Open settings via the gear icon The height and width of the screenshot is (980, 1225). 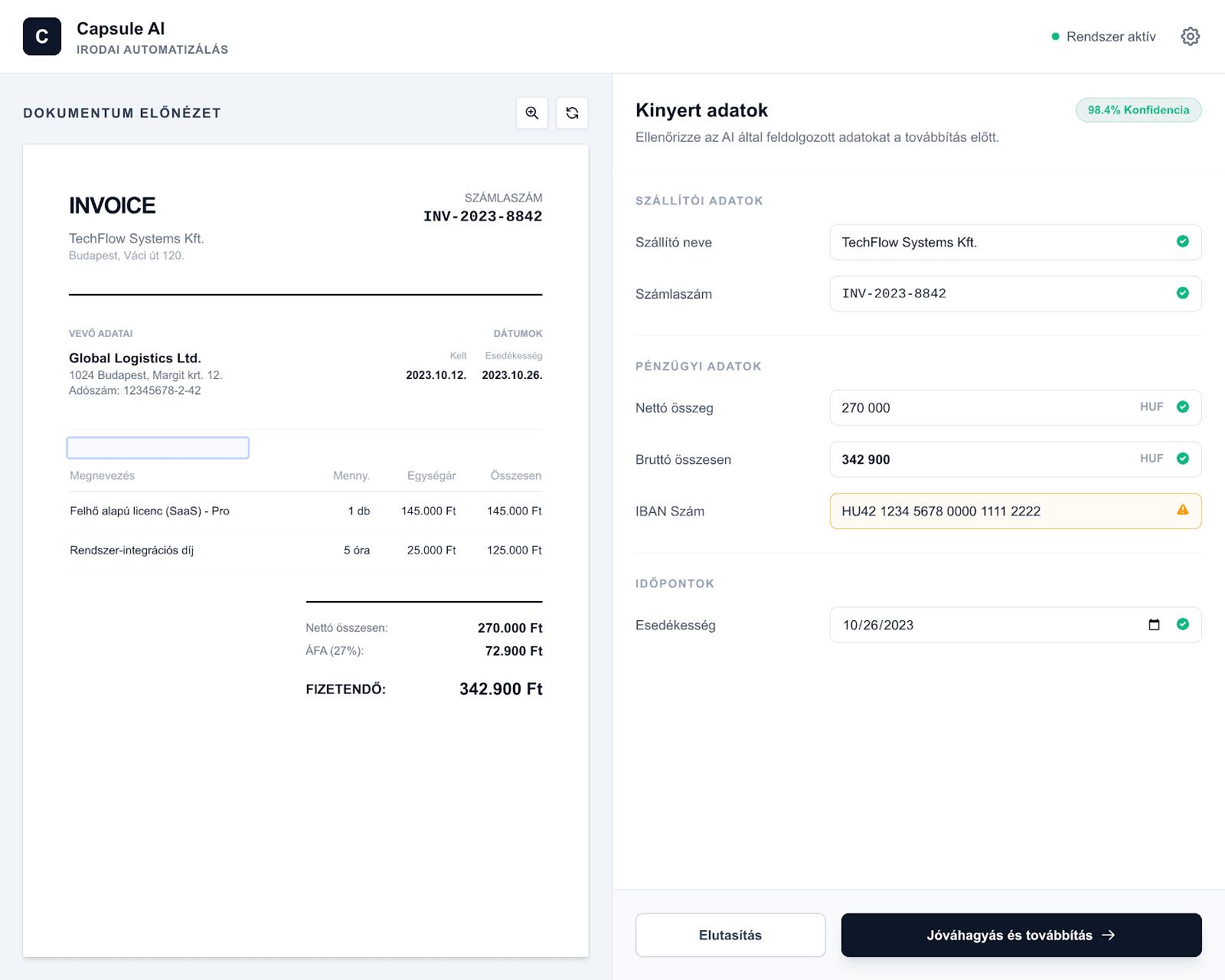coord(1190,37)
